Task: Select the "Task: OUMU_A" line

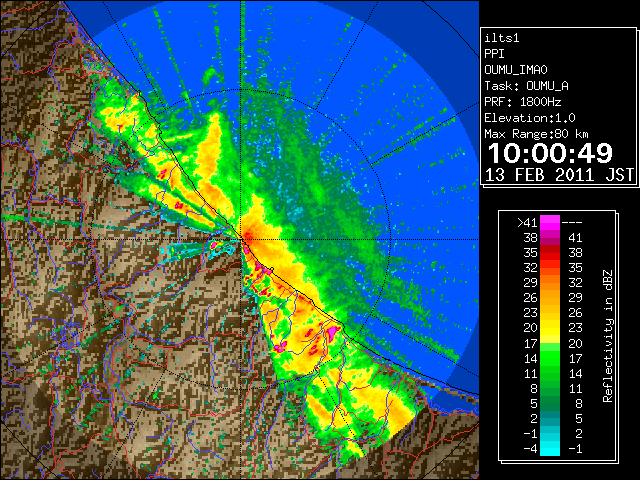Action: pyautogui.click(x=527, y=86)
